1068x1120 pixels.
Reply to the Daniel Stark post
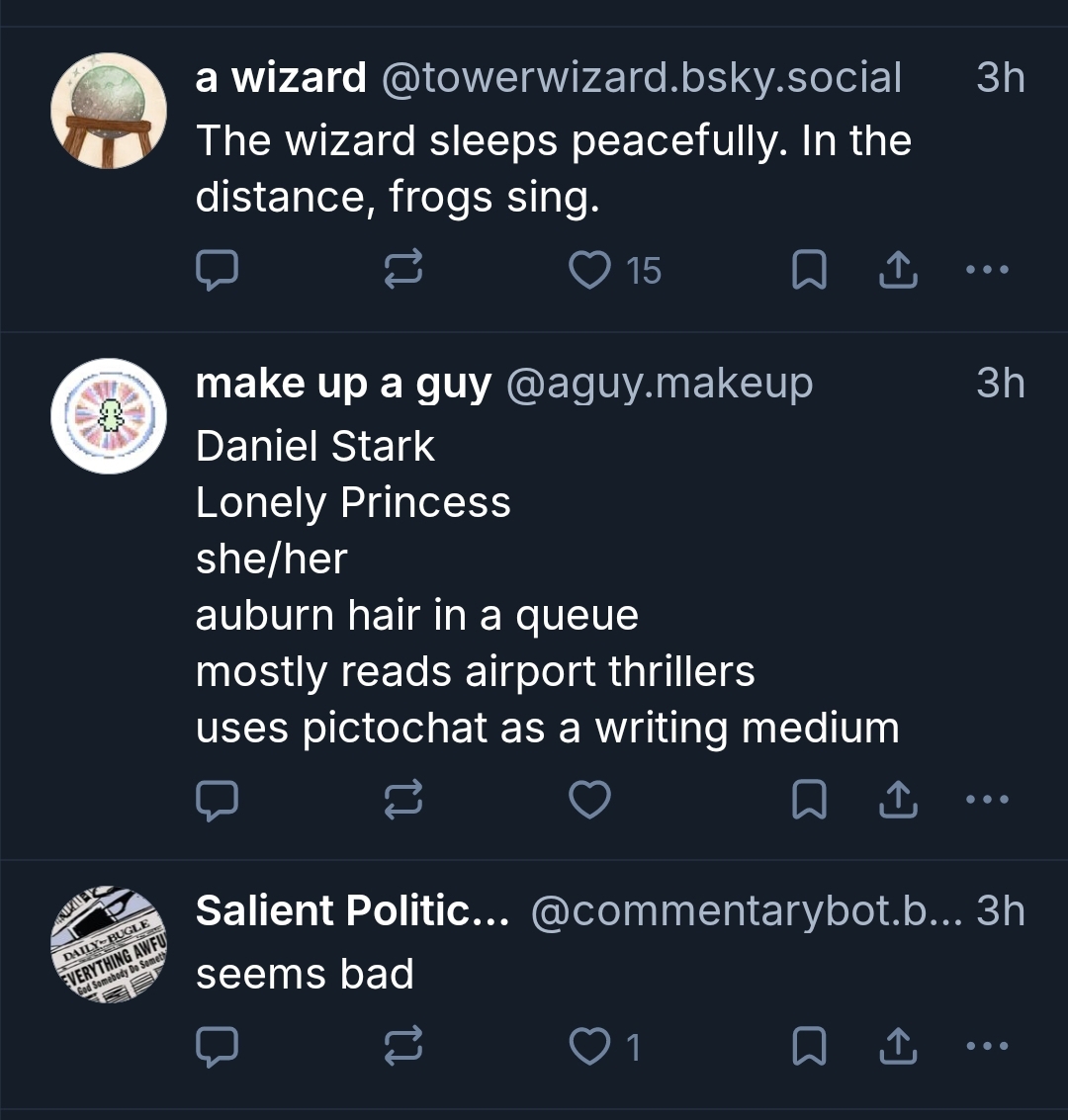pyautogui.click(x=216, y=800)
